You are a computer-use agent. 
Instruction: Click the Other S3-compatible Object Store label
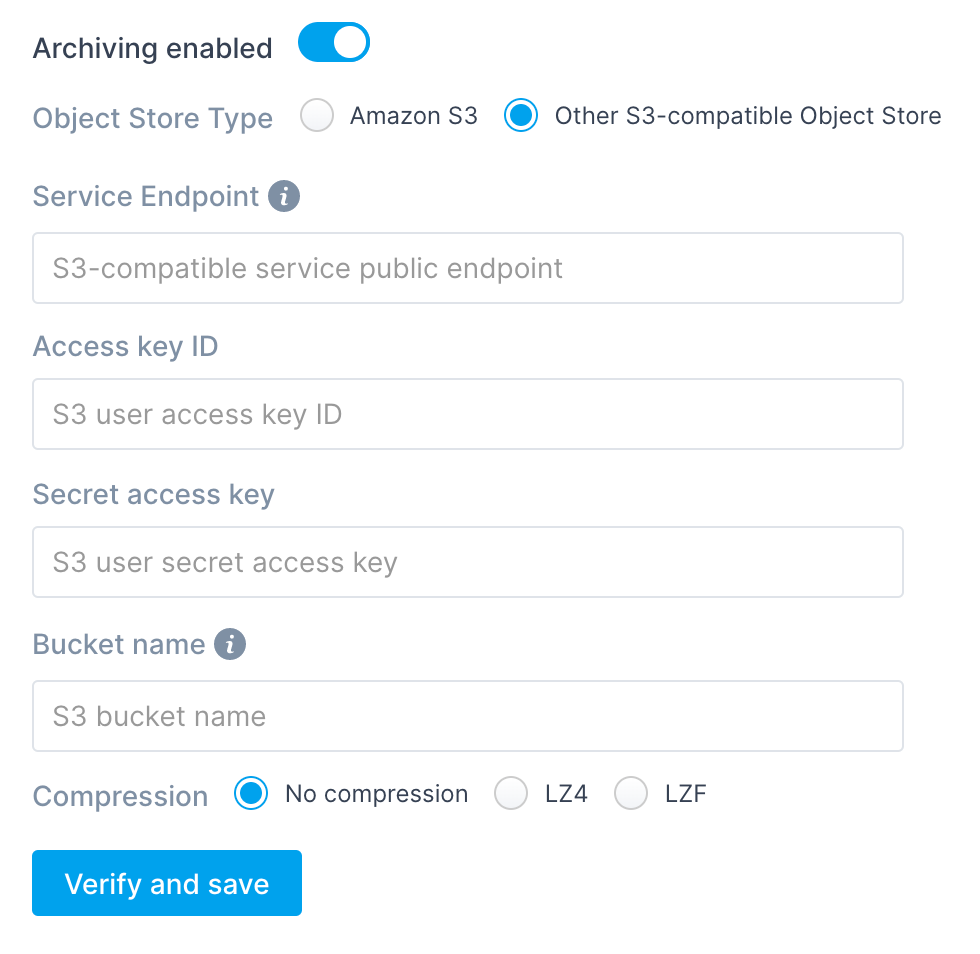pyautogui.click(x=748, y=116)
